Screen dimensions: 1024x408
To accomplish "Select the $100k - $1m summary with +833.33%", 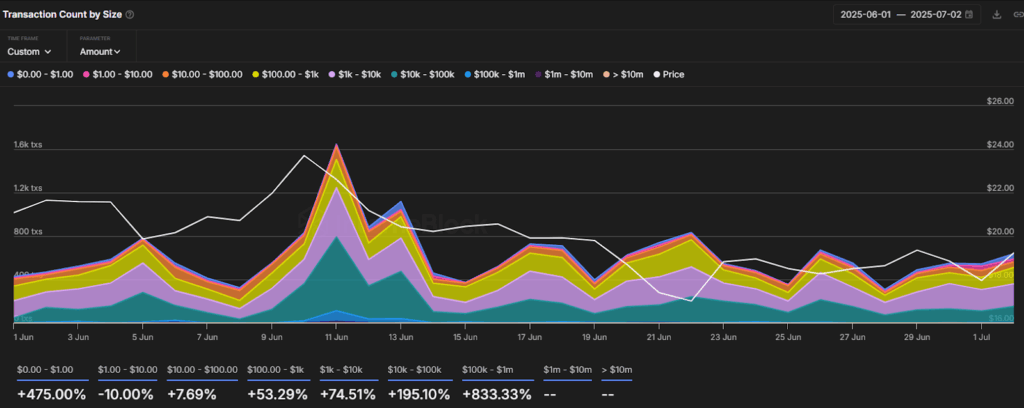I will [x=496, y=383].
